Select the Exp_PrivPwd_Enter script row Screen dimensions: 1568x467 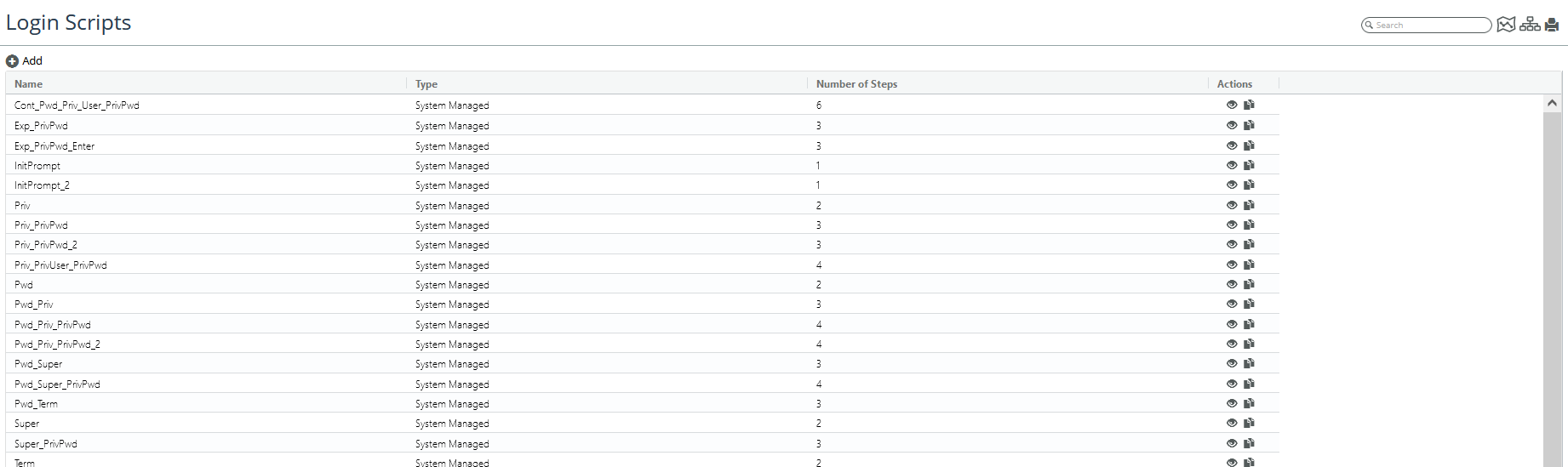click(54, 146)
